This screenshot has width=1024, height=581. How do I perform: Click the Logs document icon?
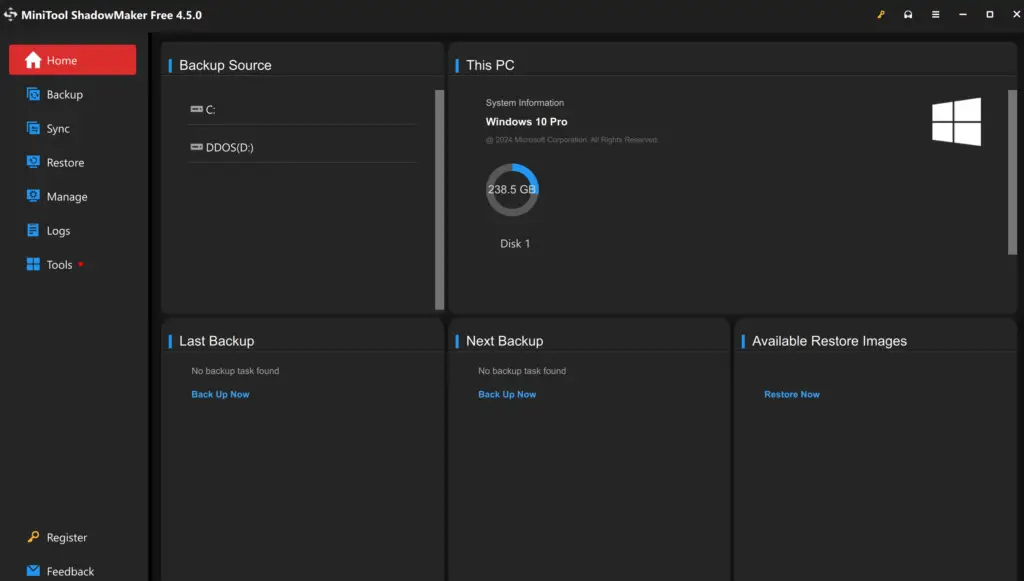(x=33, y=231)
